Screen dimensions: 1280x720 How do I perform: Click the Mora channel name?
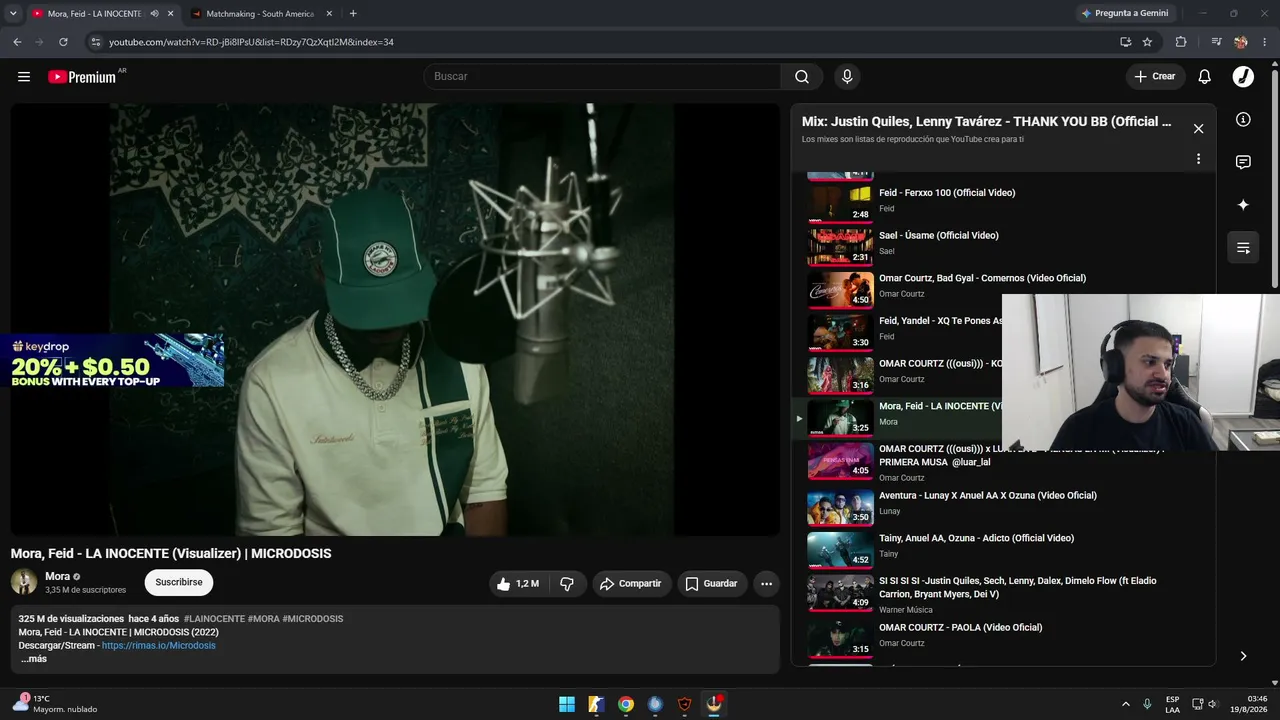tap(57, 576)
